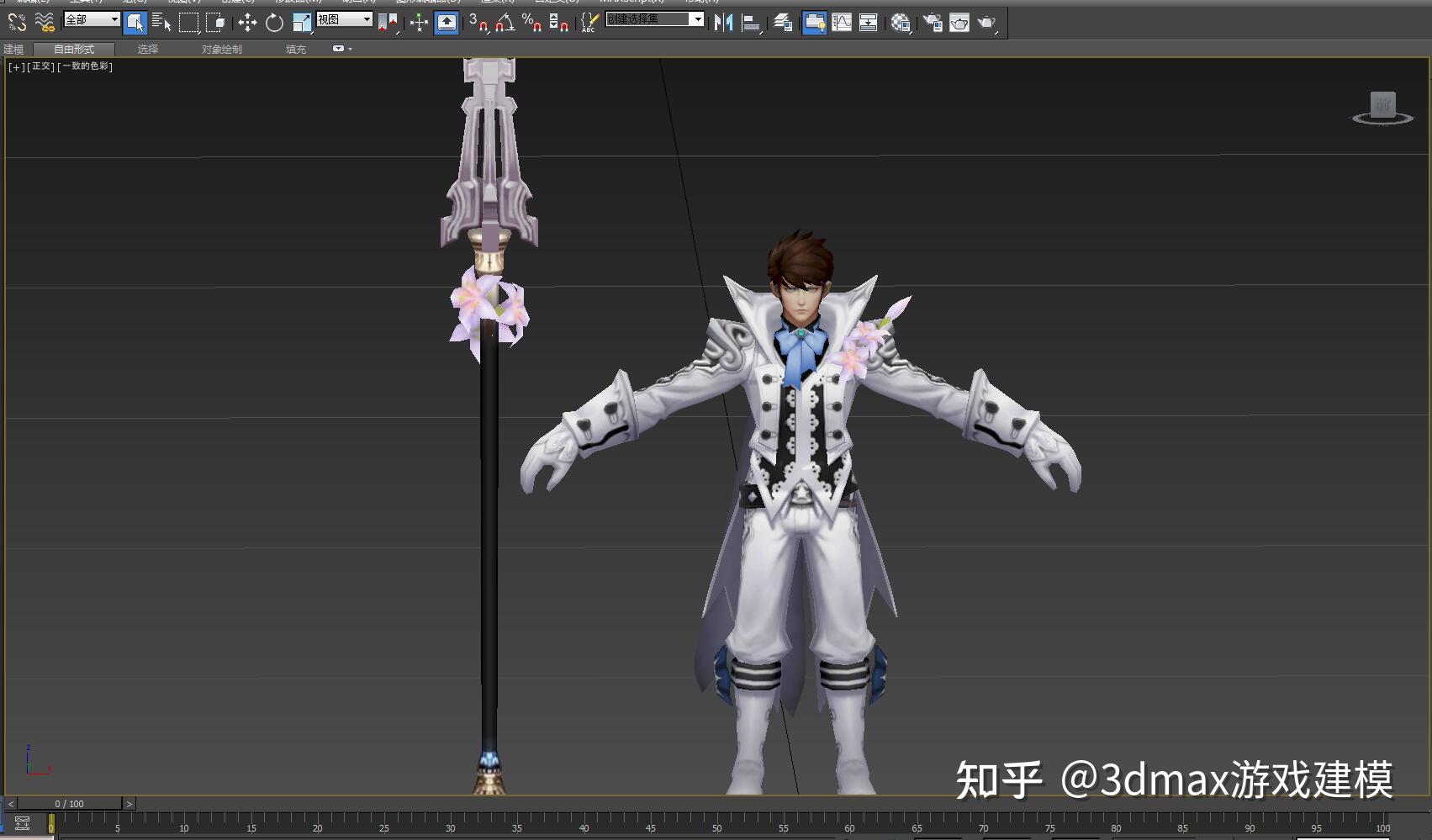The width and height of the screenshot is (1432, 840).
Task: Open Edit Named Selection Sets
Action: pos(589,23)
